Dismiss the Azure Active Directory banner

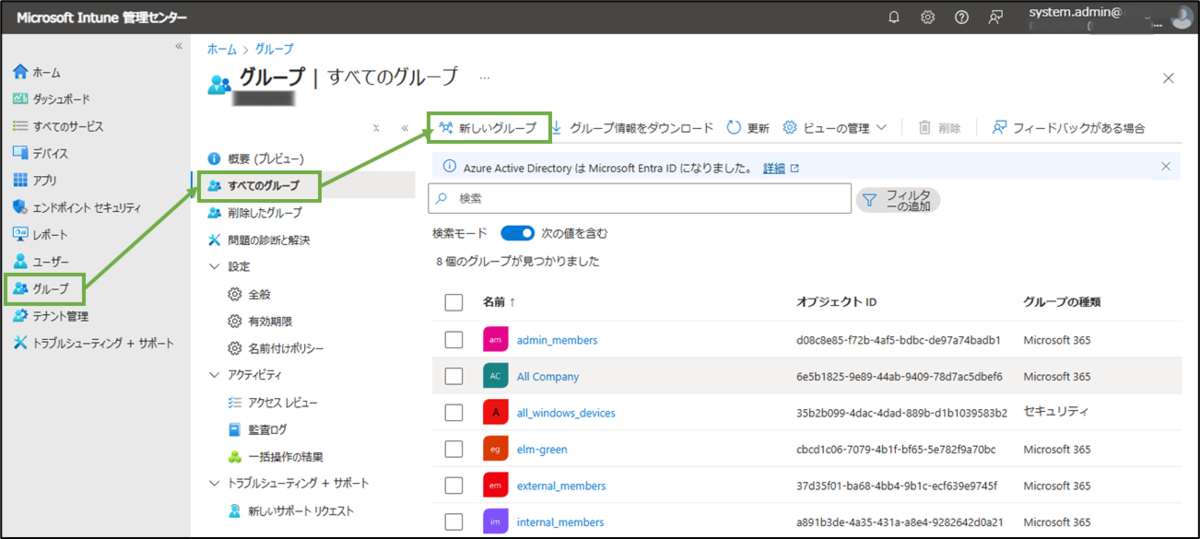pos(1165,166)
